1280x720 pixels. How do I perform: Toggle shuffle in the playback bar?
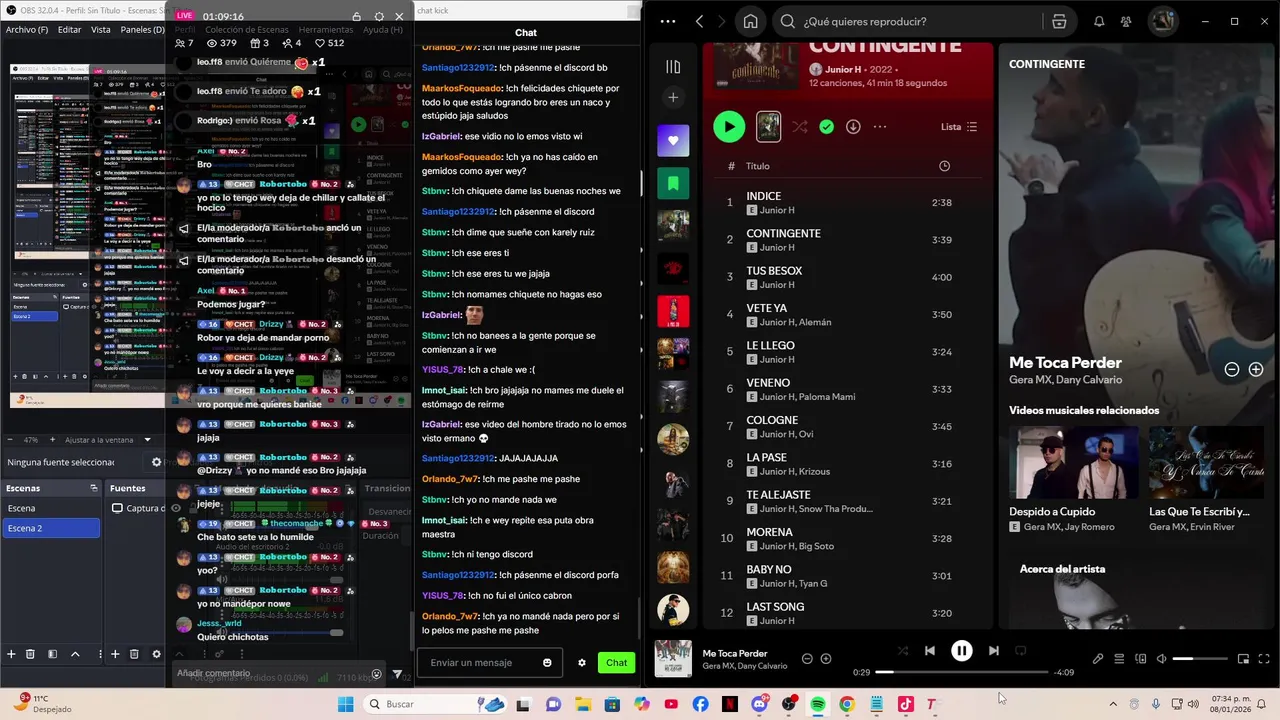pyautogui.click(x=902, y=651)
